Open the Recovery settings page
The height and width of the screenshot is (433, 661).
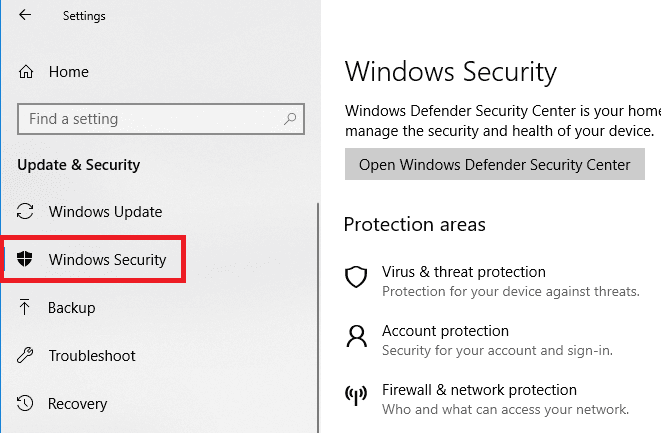(78, 404)
